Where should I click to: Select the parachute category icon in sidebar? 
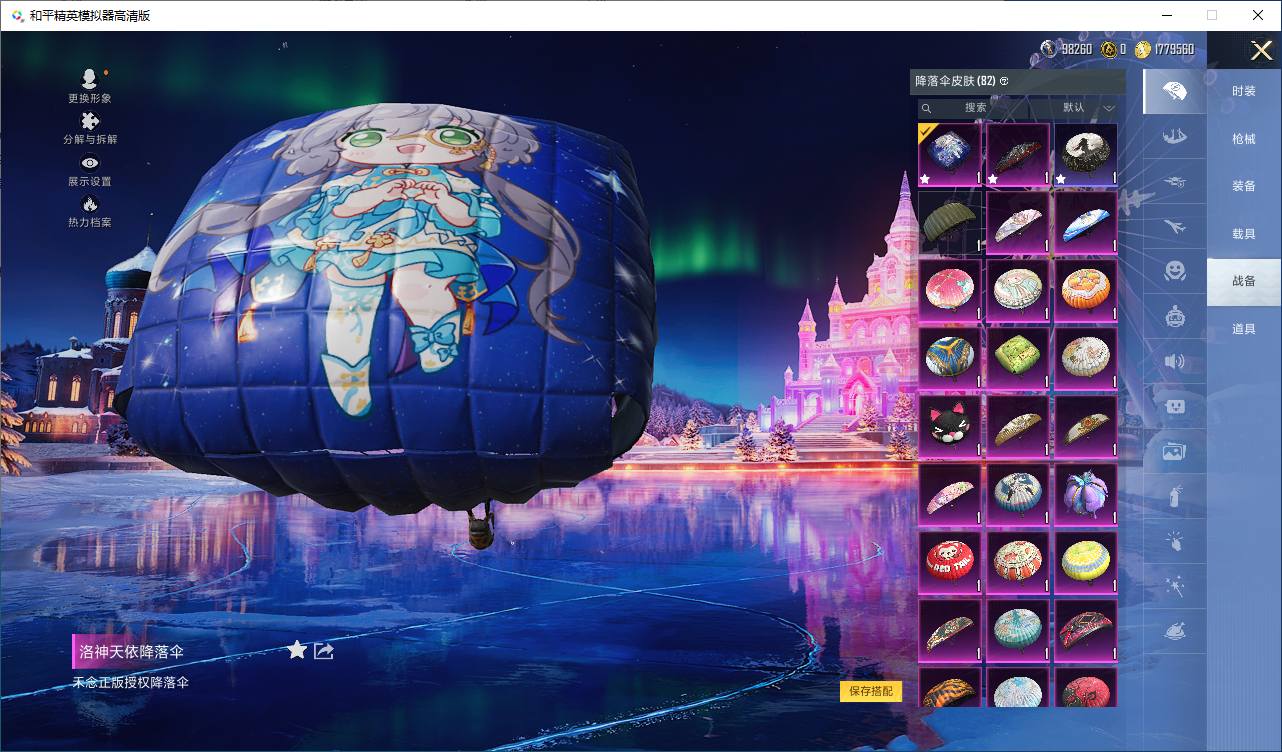tap(1175, 92)
